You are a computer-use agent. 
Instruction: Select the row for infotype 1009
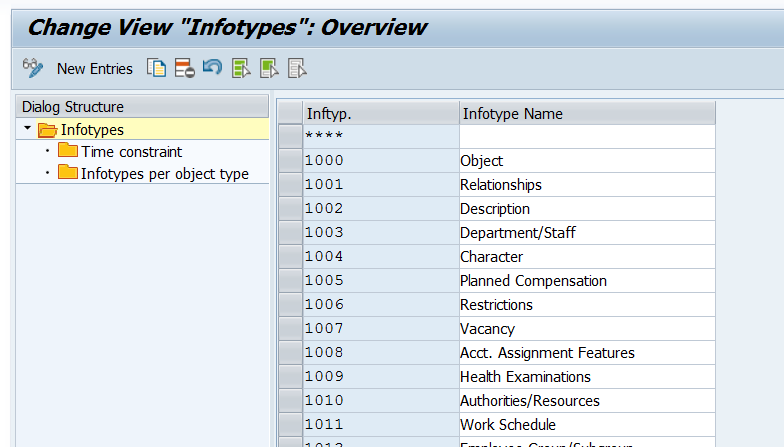tap(290, 376)
